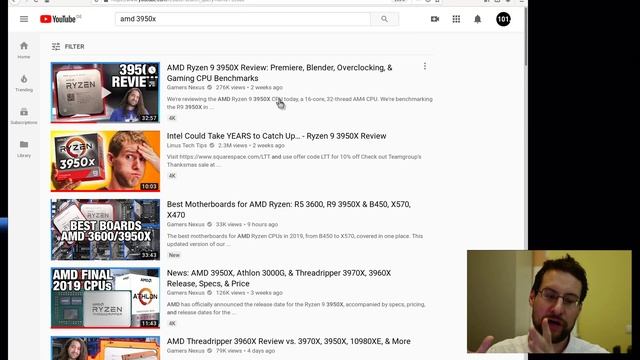Screen dimensions: 640x360
Task: Open the Linus 3950X thumbnail
Action: [105, 161]
